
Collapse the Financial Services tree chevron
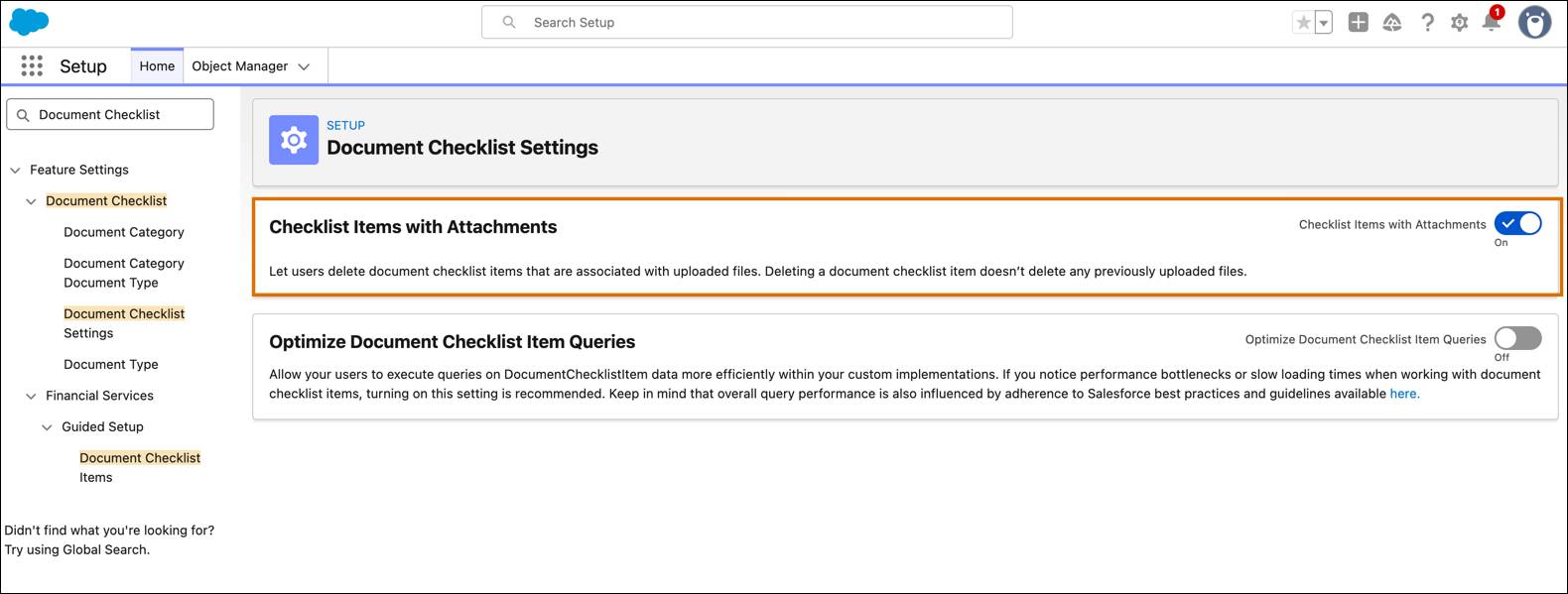(x=31, y=396)
